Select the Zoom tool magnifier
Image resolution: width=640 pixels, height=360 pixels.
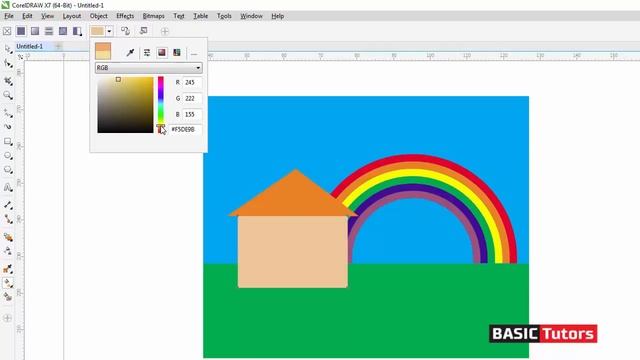click(x=8, y=96)
